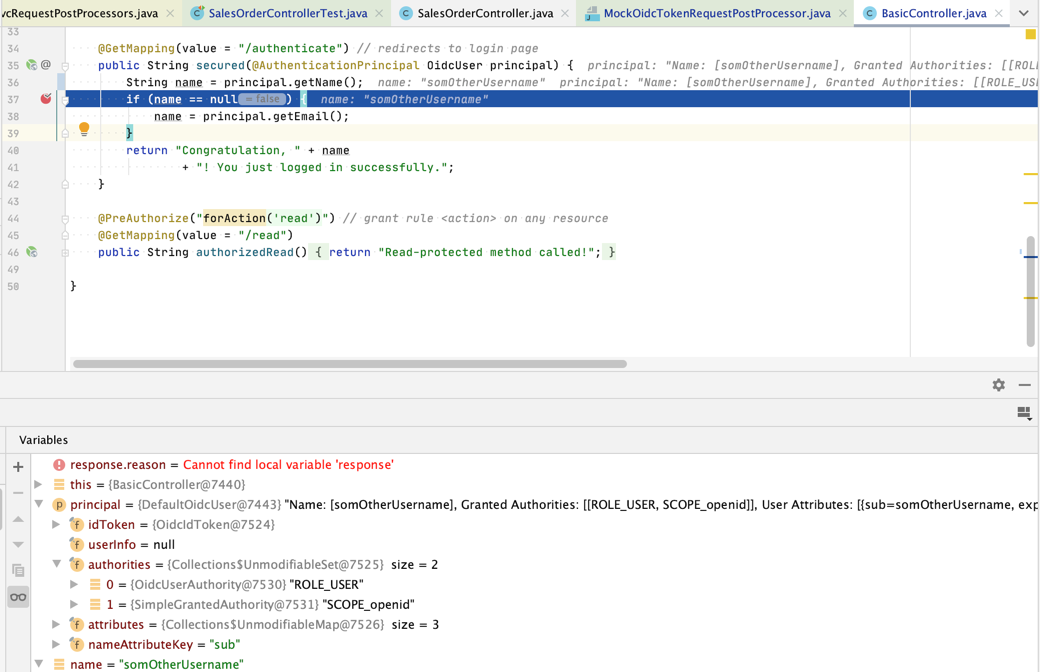Collapse the authorities node
The image size is (1040, 672).
point(57,564)
